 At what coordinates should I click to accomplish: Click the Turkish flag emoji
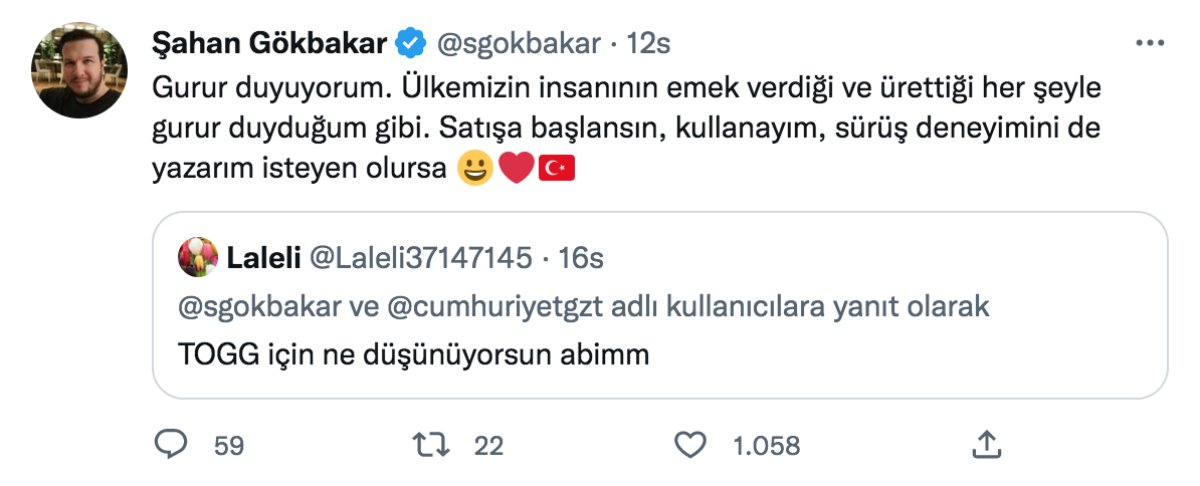click(x=557, y=168)
